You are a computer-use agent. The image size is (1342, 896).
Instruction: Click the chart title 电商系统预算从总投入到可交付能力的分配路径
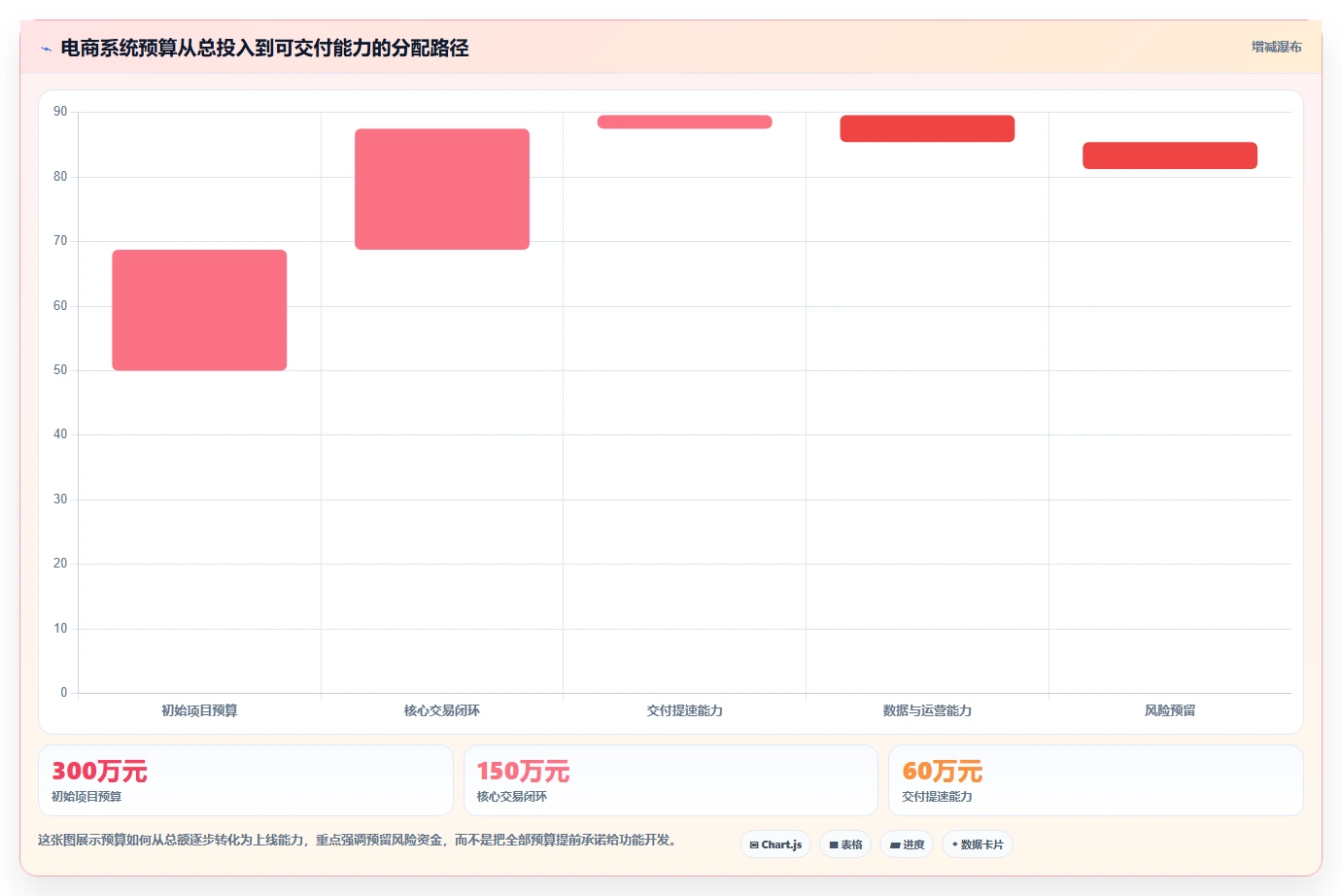coord(264,48)
